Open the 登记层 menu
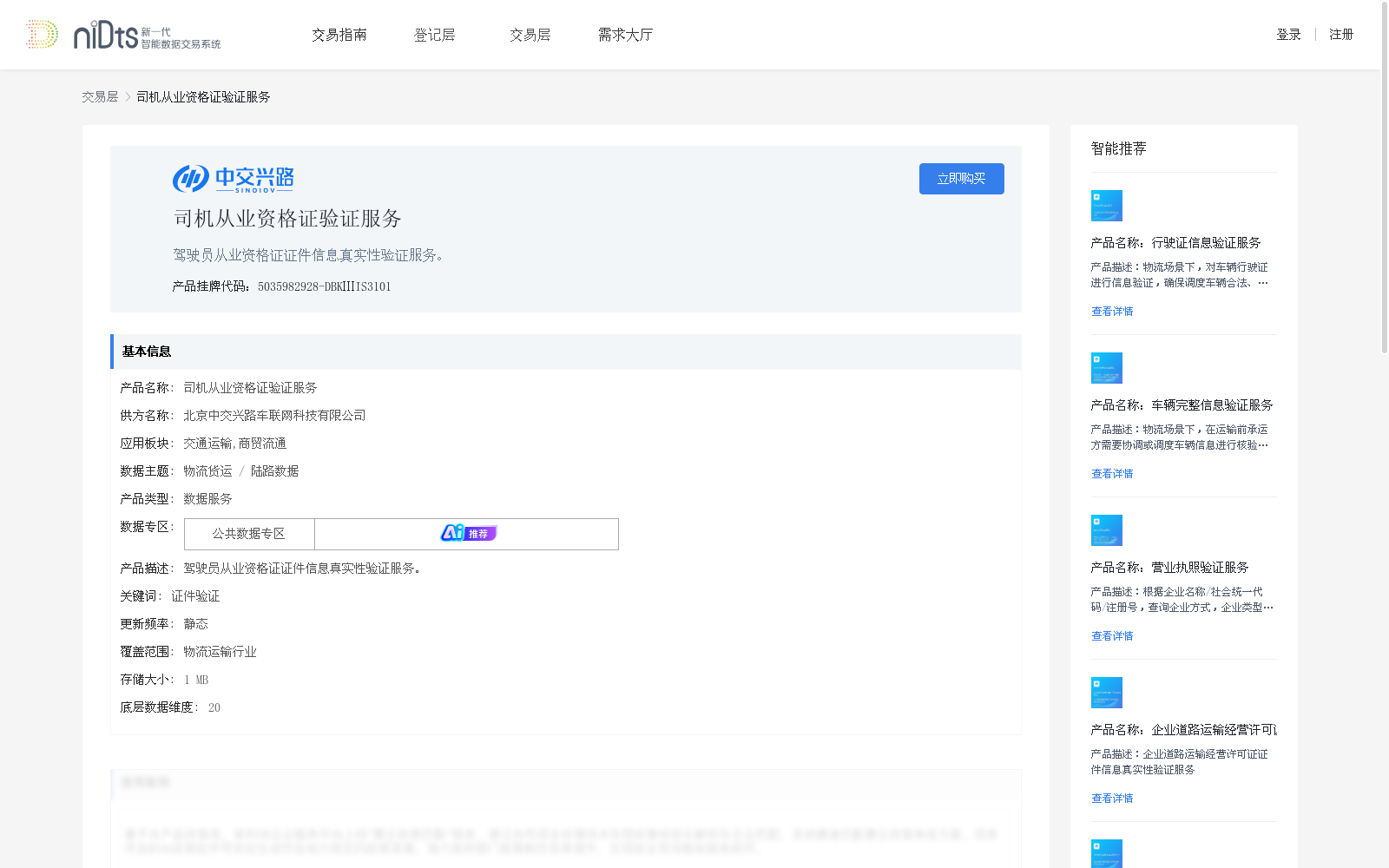Screen dimensions: 1389x868 [x=435, y=35]
